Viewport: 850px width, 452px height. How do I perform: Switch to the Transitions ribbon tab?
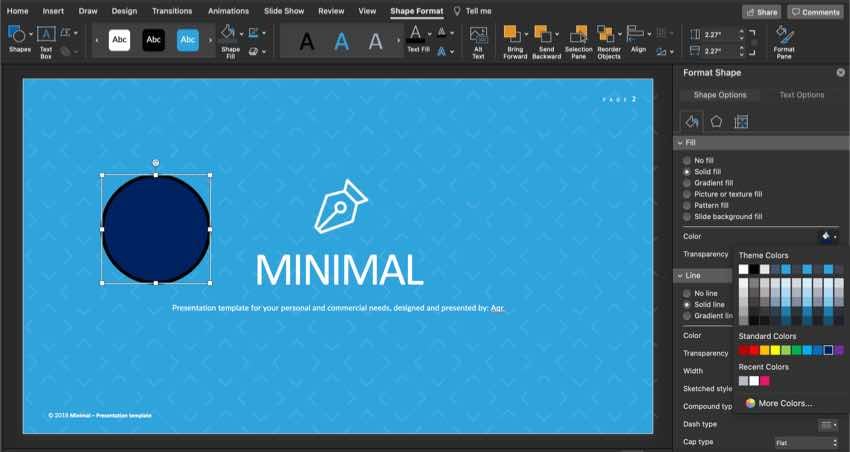click(x=171, y=11)
